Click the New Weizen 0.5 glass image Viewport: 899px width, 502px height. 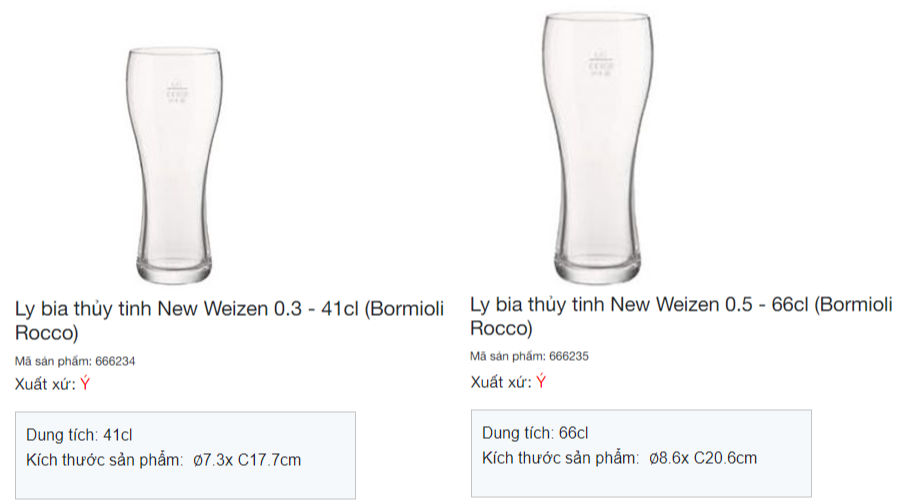(597, 150)
